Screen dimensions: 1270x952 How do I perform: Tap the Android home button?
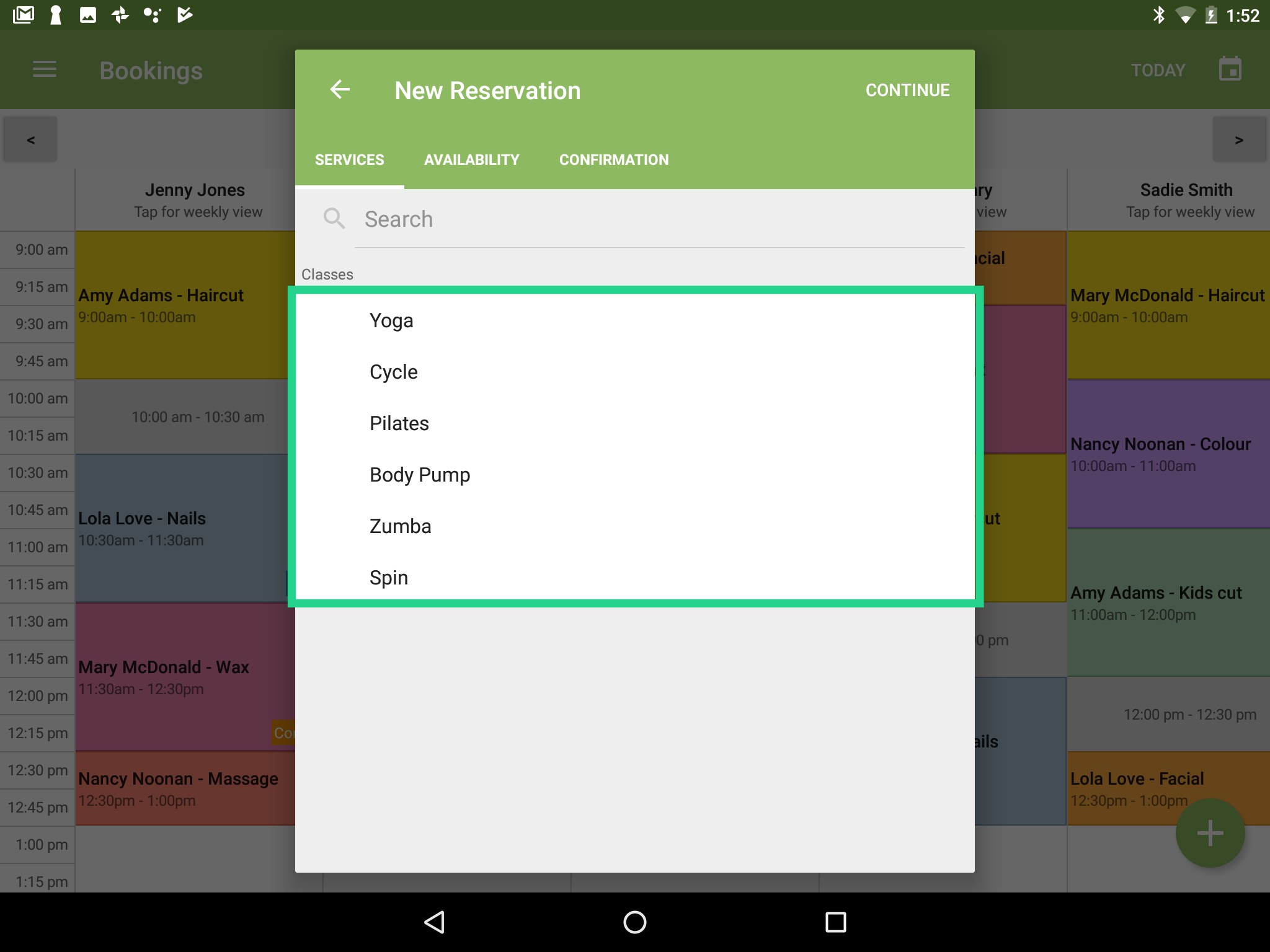(634, 922)
